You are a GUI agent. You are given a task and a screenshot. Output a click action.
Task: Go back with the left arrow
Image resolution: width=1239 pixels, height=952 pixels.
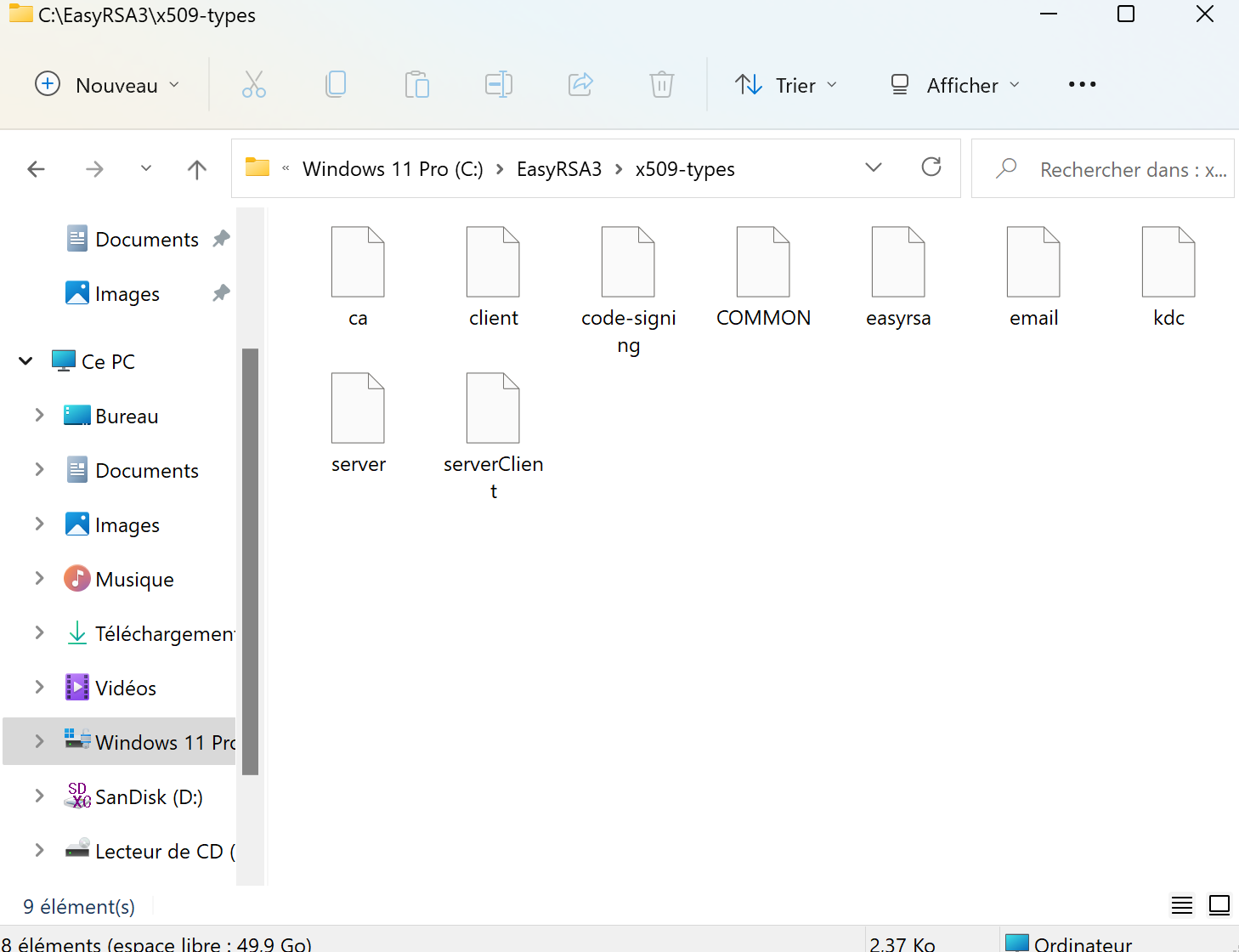click(37, 169)
